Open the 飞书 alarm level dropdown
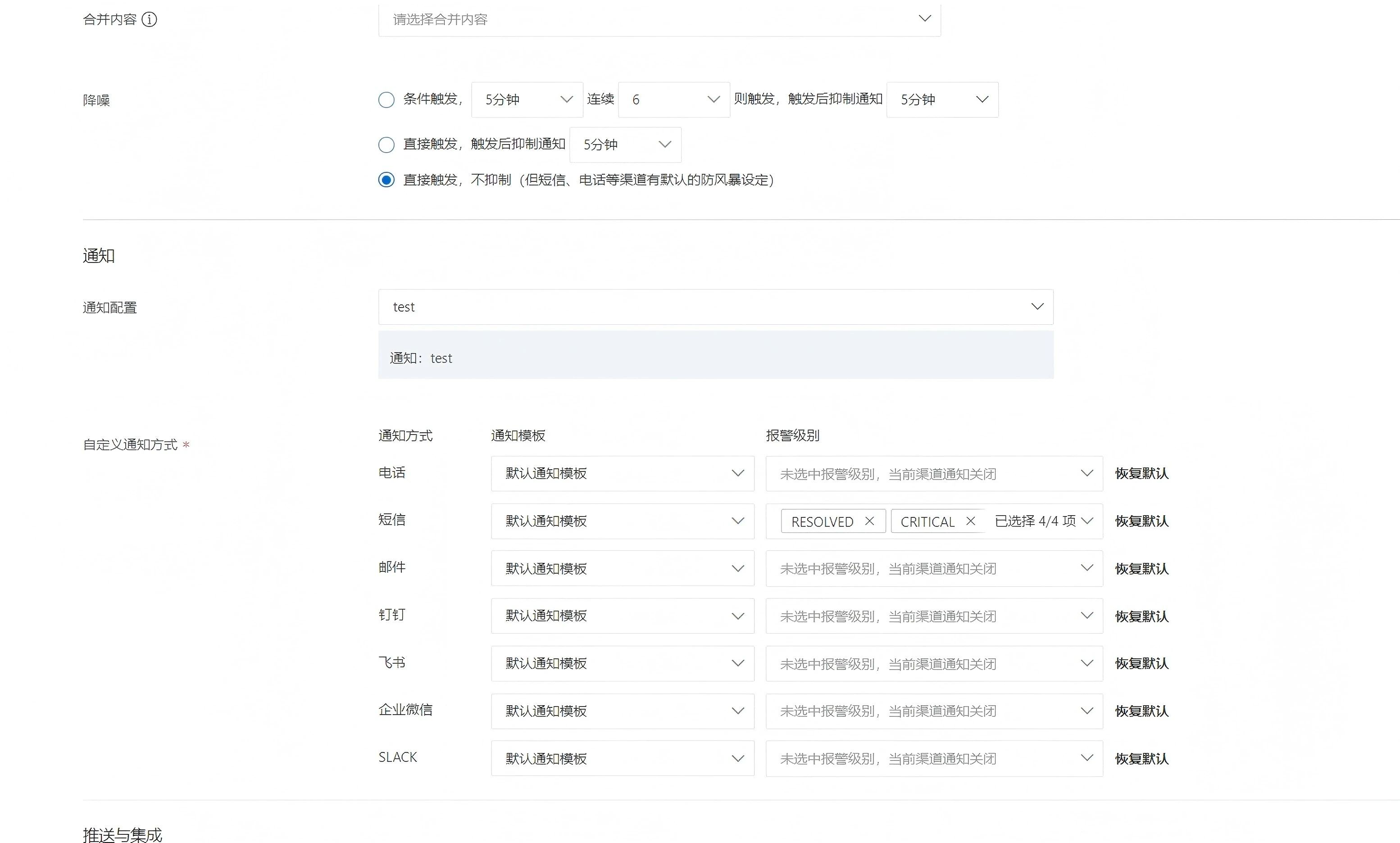This screenshot has height=843, width=1400. pos(935,664)
